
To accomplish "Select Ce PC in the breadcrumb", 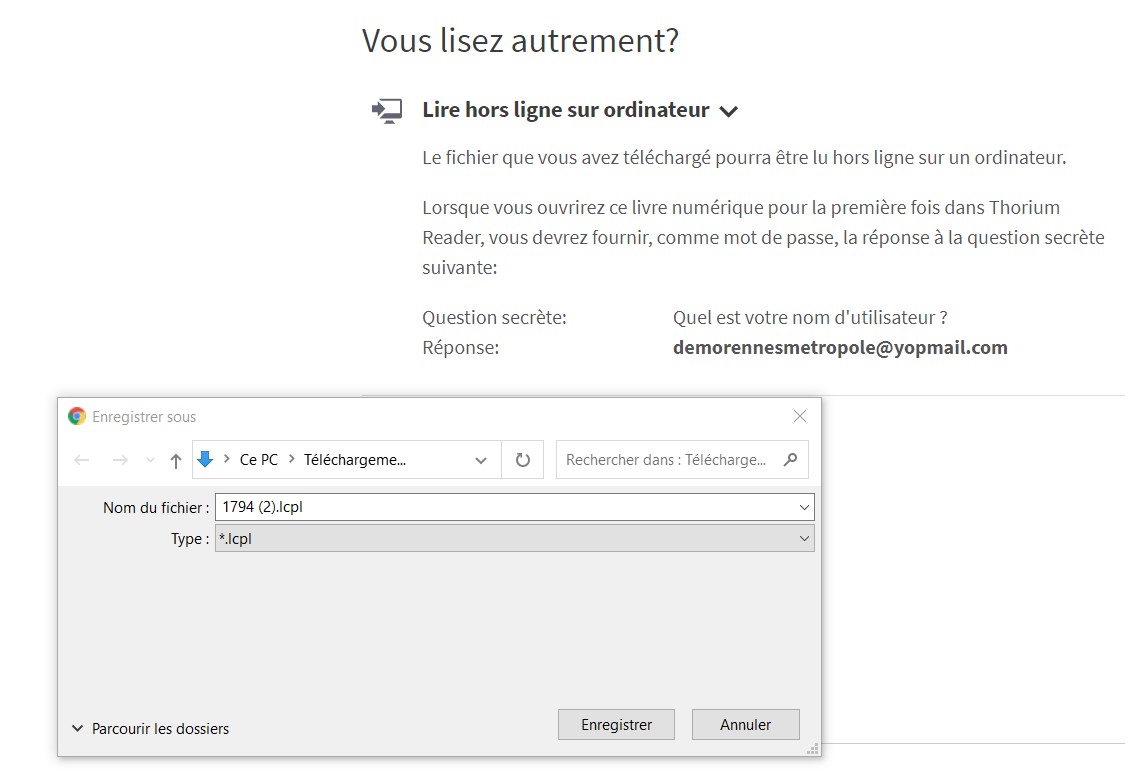I will (259, 460).
